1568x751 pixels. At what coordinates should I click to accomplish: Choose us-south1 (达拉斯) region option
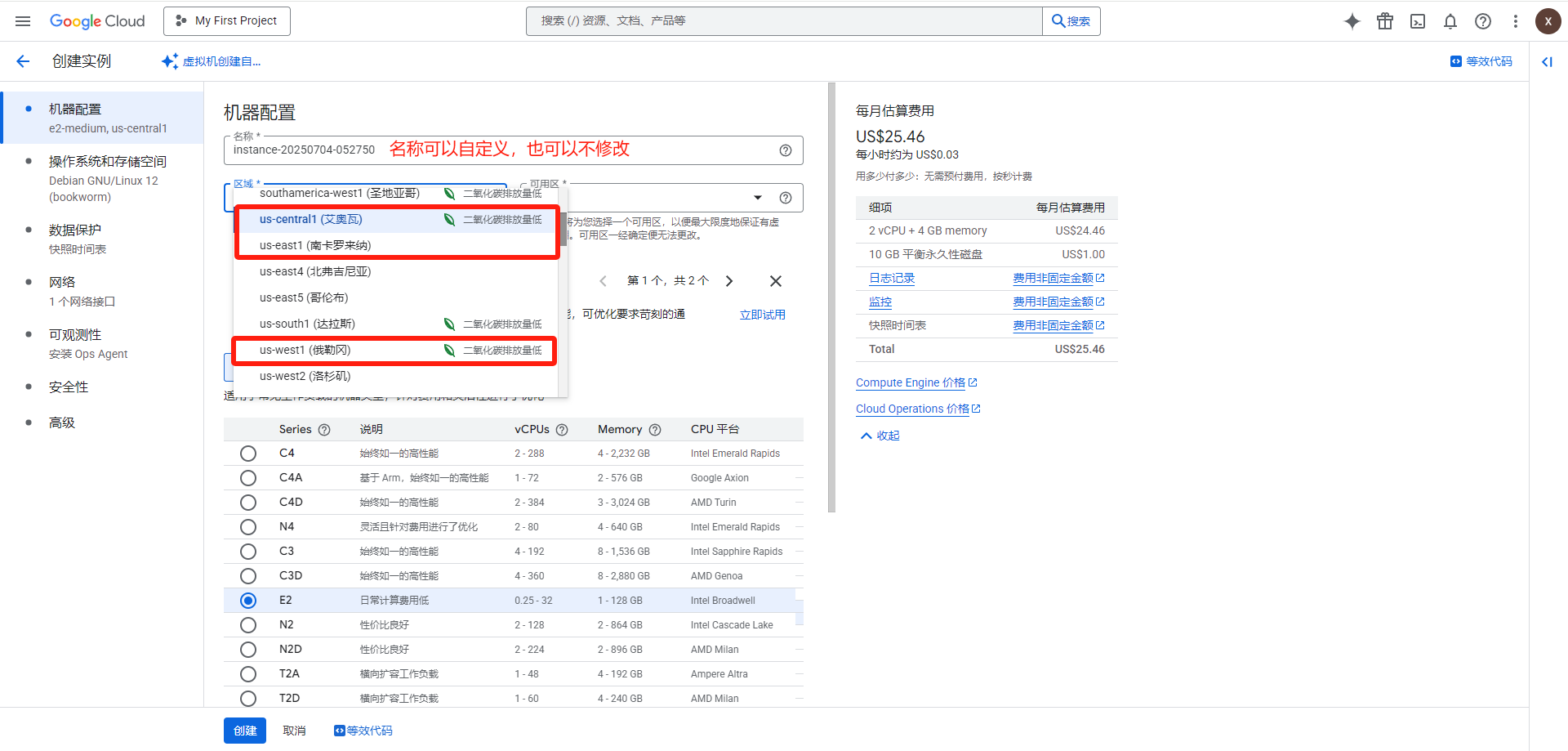coord(397,324)
